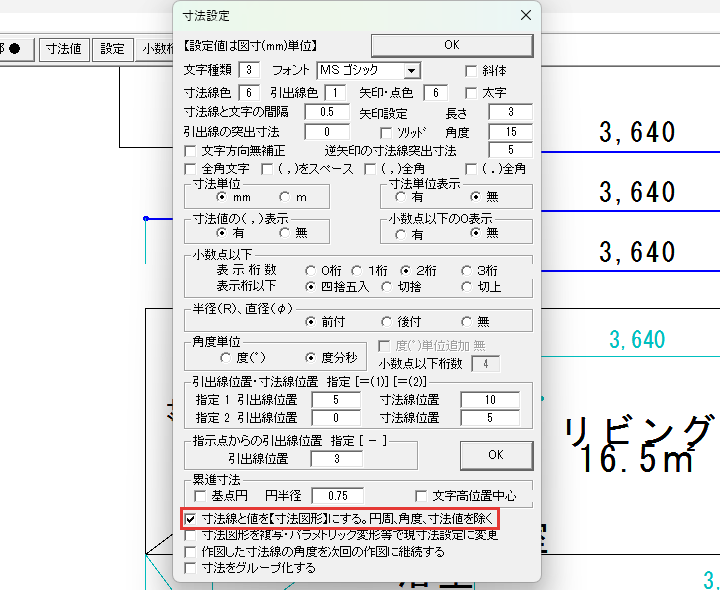Click the top wide OK button
Image resolution: width=720 pixels, height=590 pixels.
tap(452, 45)
